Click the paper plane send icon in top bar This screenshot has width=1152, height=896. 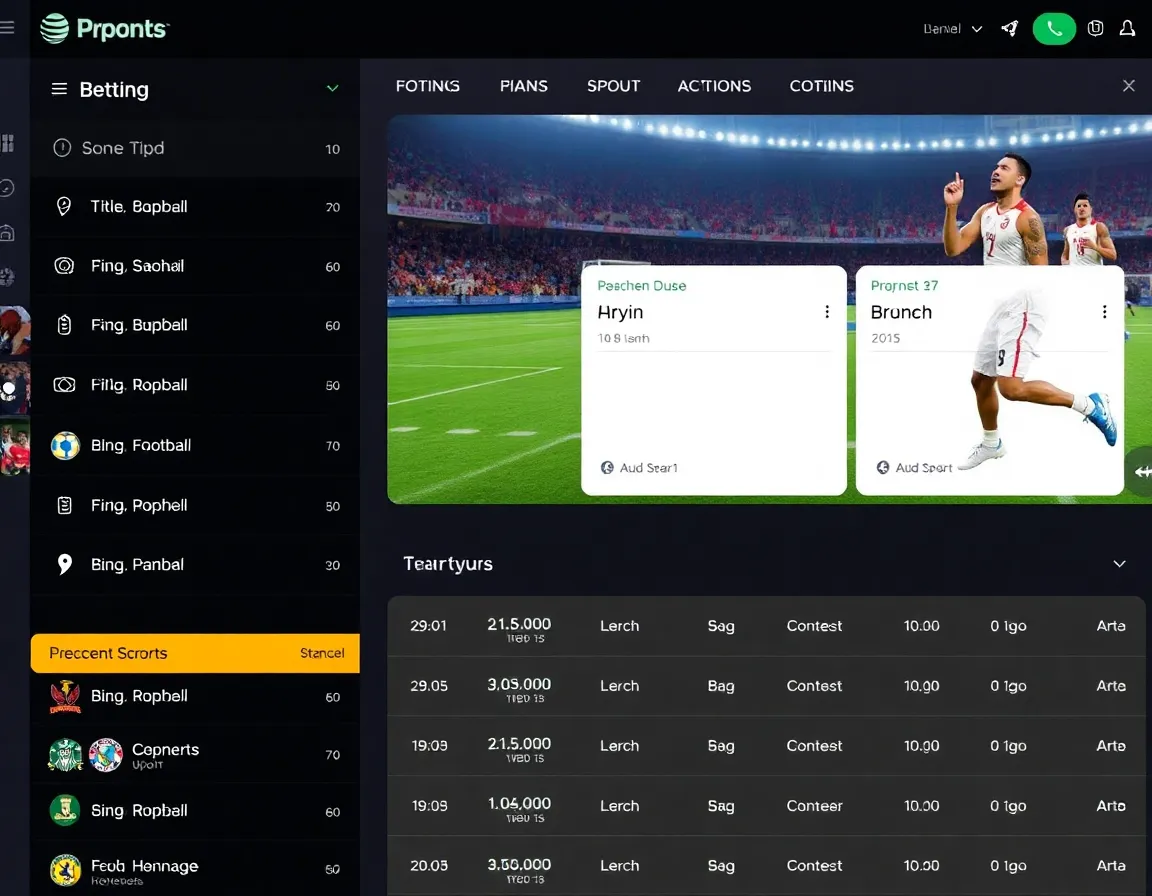1008,28
